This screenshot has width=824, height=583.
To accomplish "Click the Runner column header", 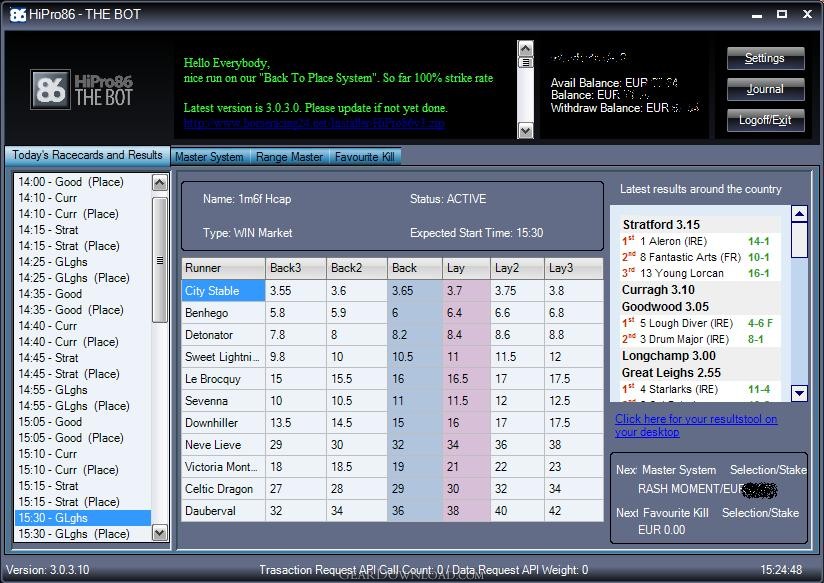I will point(223,268).
